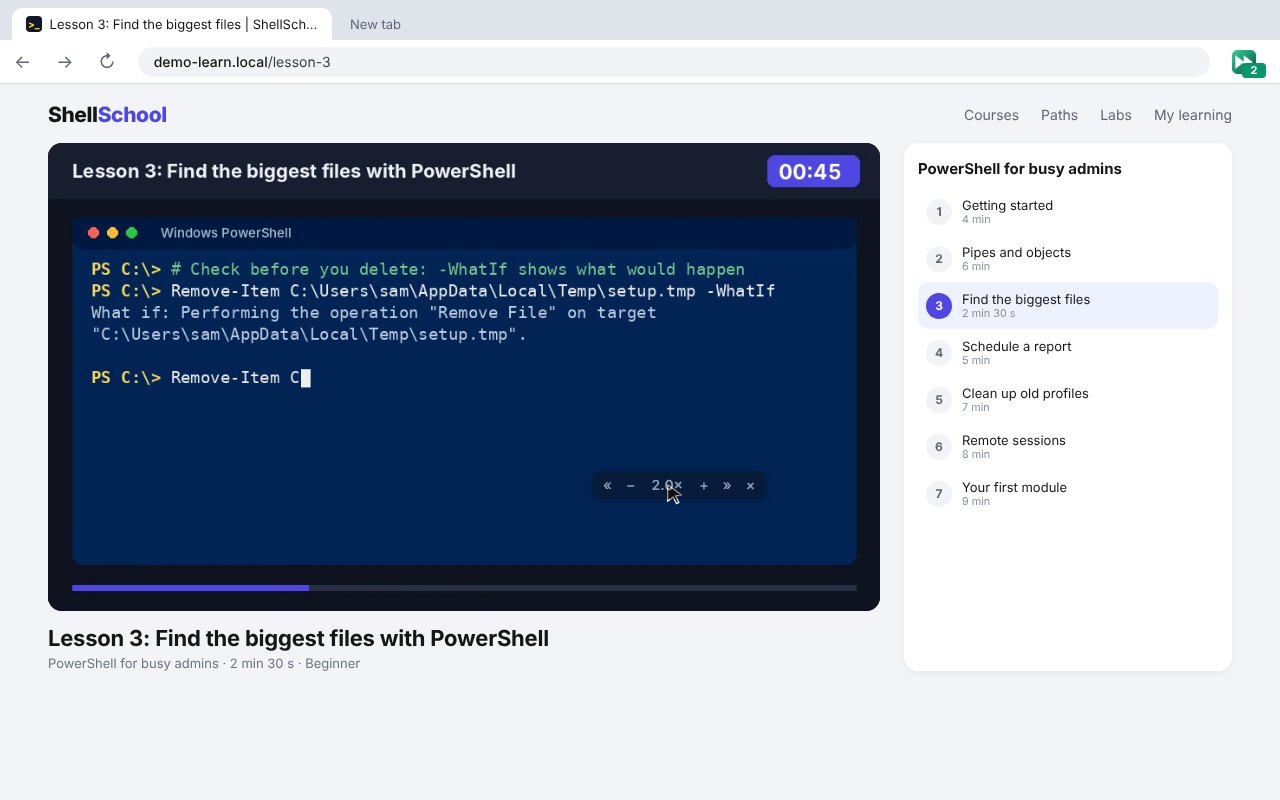Click the 2.0× speed indicator
1280x800 pixels.
click(x=667, y=486)
